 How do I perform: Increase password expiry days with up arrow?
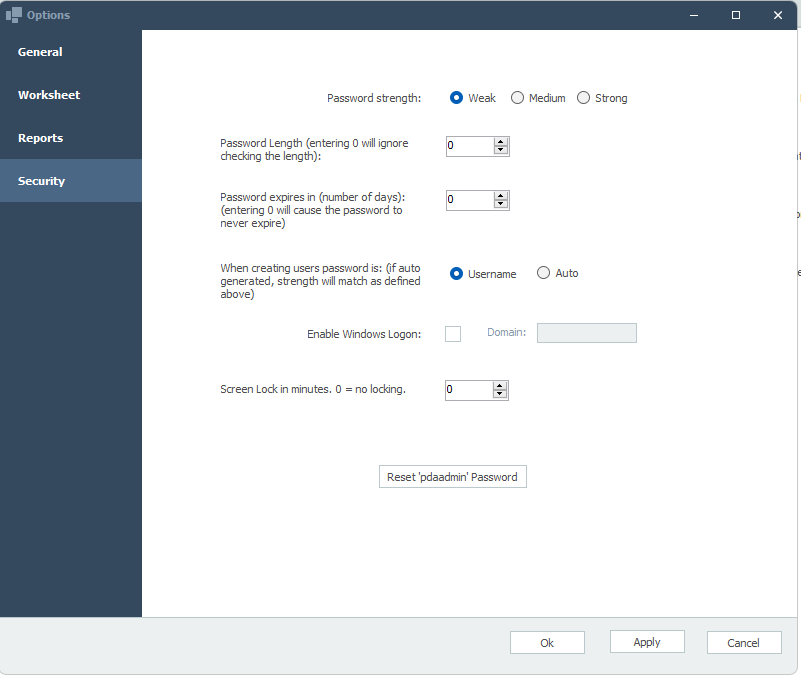(501, 196)
